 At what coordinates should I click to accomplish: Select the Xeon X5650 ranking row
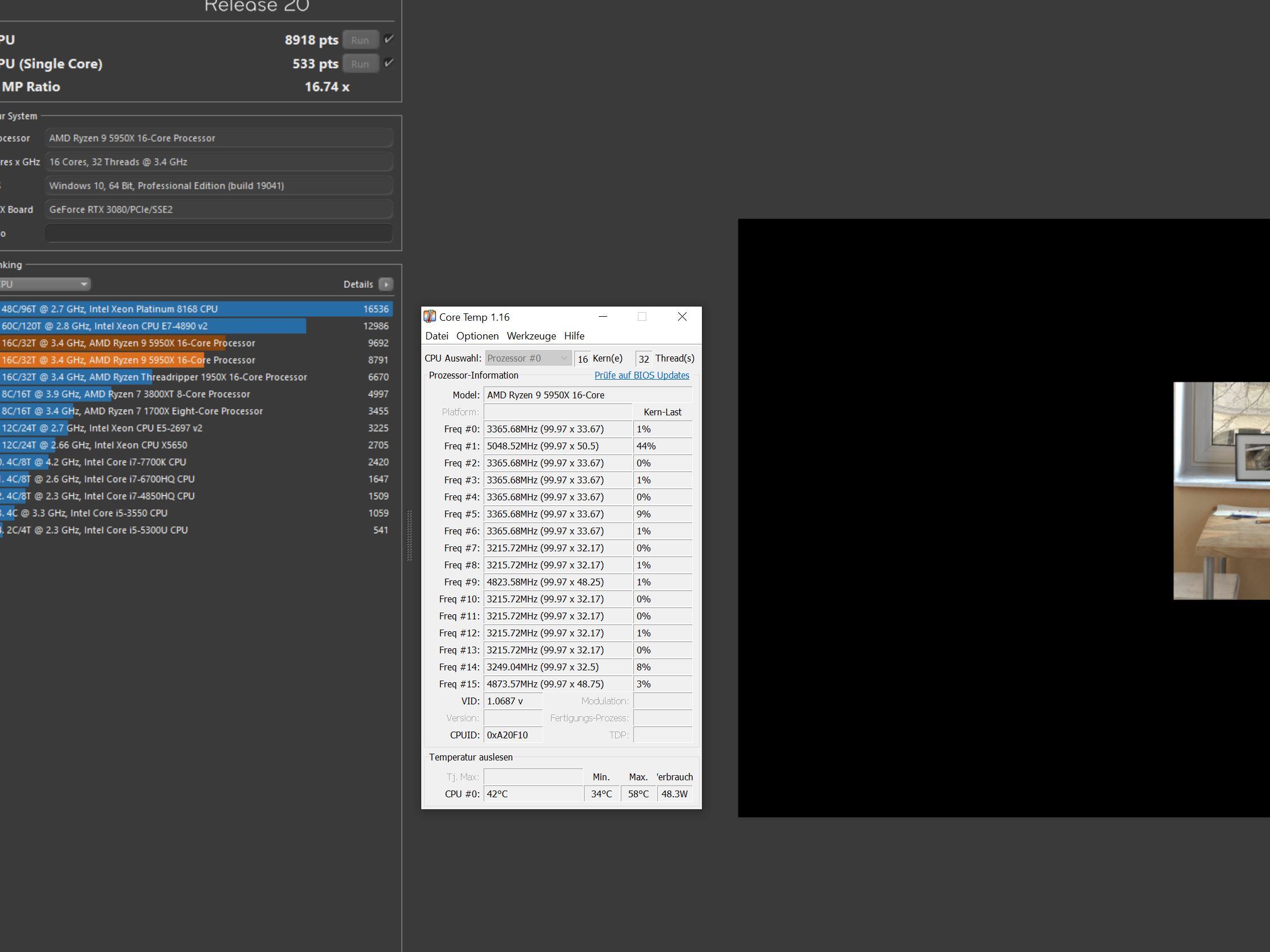click(196, 445)
